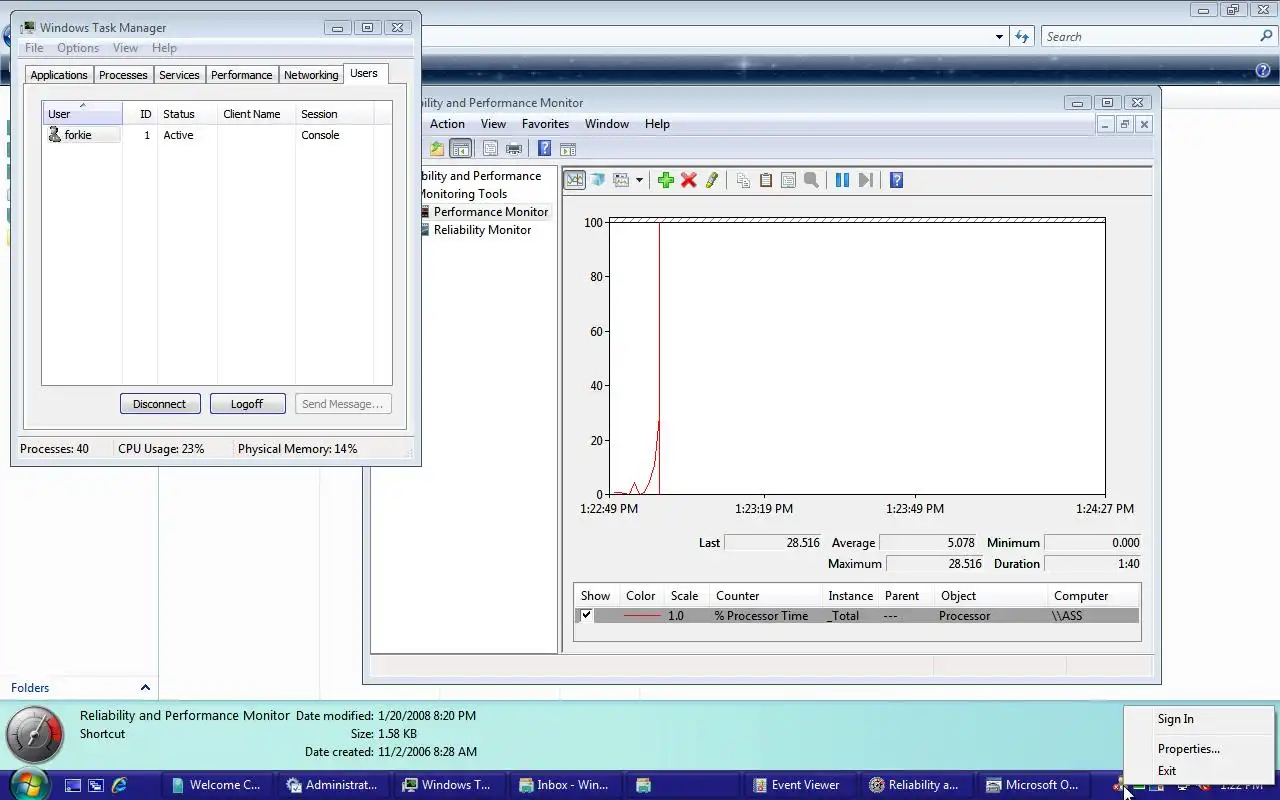Click the Delete counter red X icon
The height and width of the screenshot is (800, 1280).
coord(688,180)
